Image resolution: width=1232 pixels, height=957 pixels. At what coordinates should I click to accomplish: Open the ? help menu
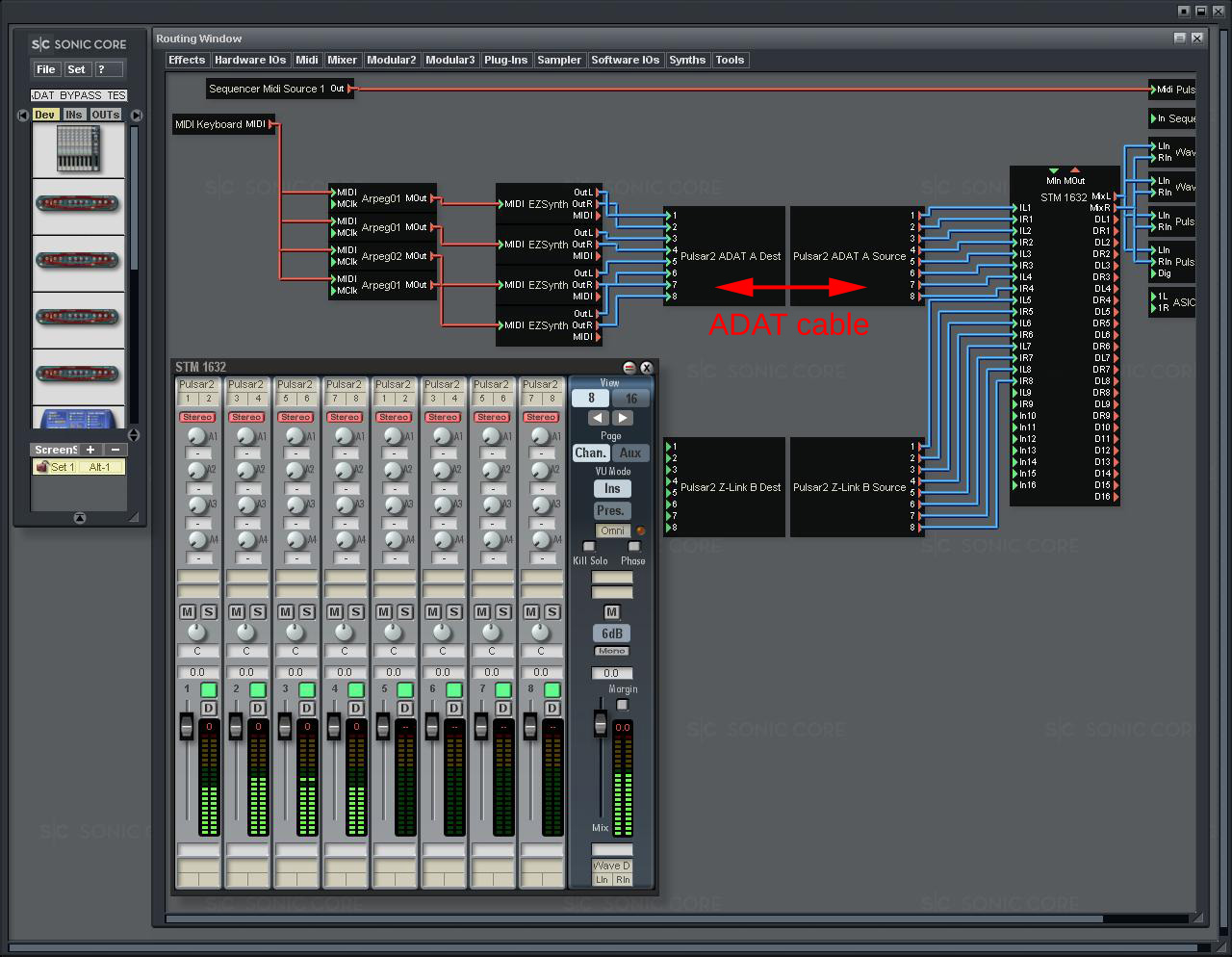(x=109, y=69)
